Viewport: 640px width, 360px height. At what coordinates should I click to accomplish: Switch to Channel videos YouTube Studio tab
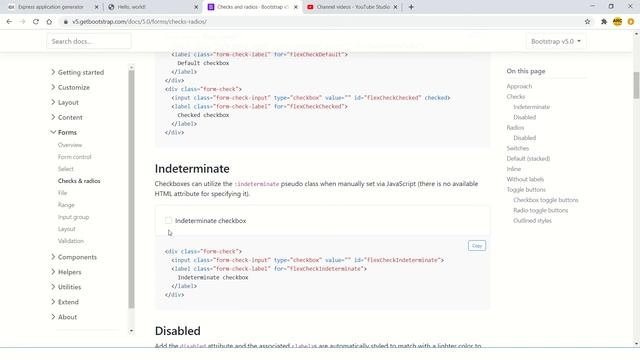tap(352, 7)
